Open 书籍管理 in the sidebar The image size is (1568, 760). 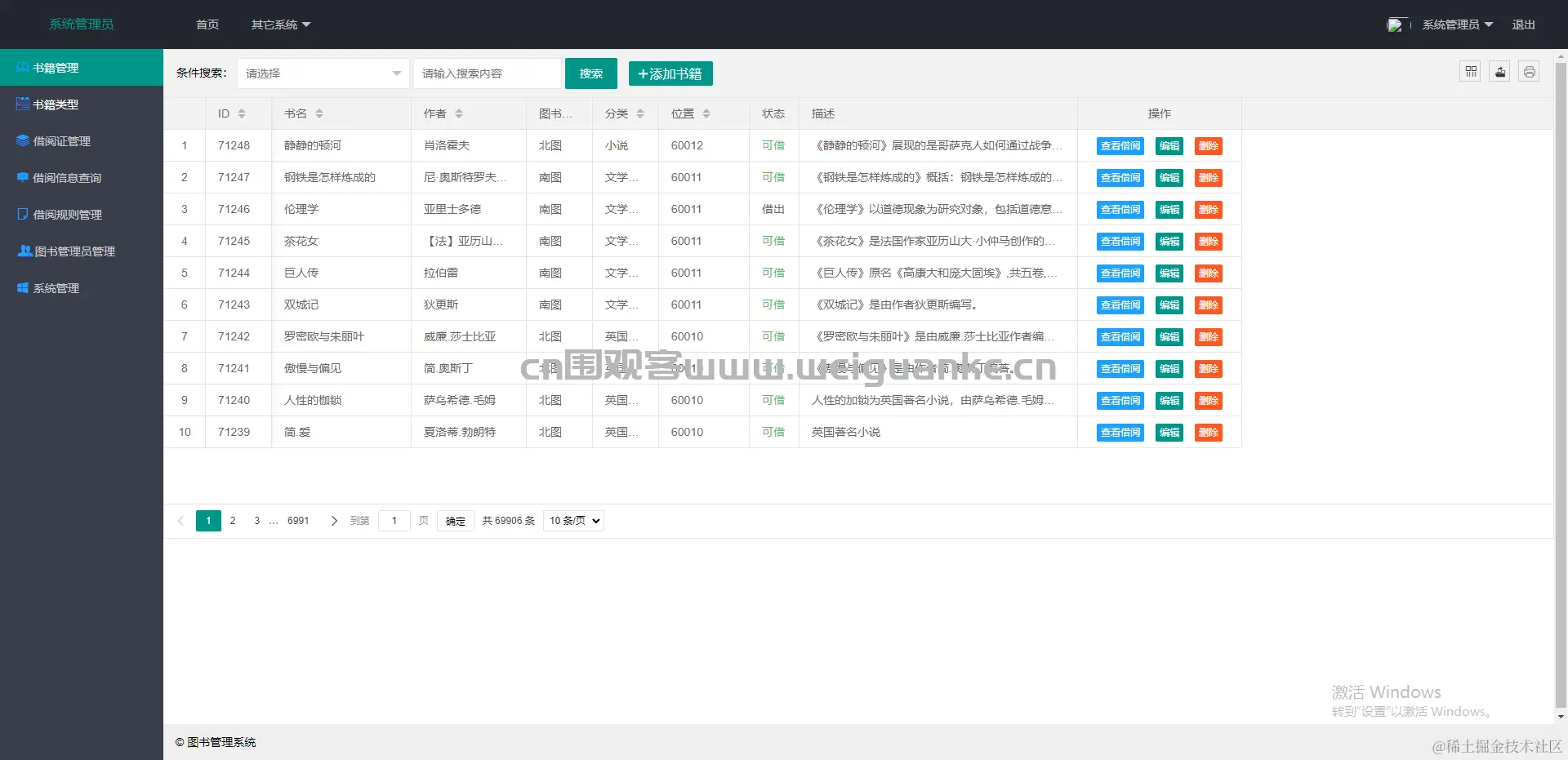point(82,68)
